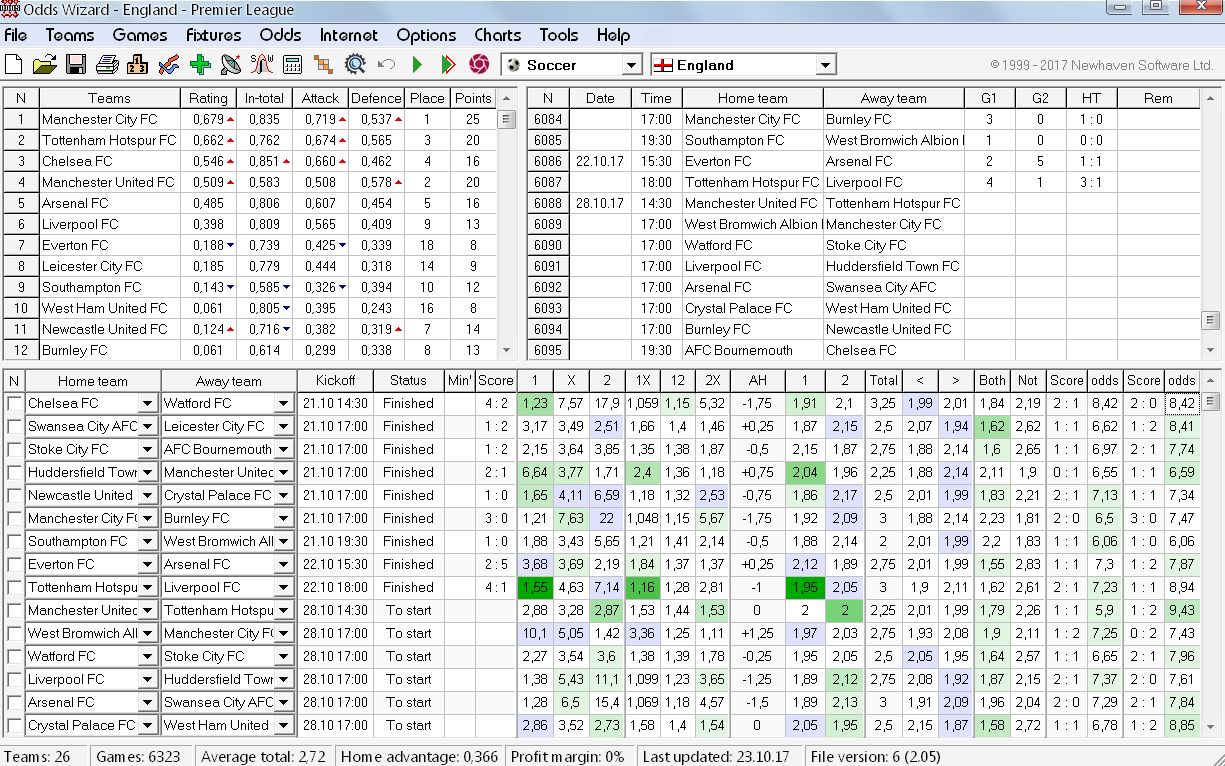Tick checkbox for Huddersfield Town row
The image size is (1225, 766).
pyautogui.click(x=14, y=472)
